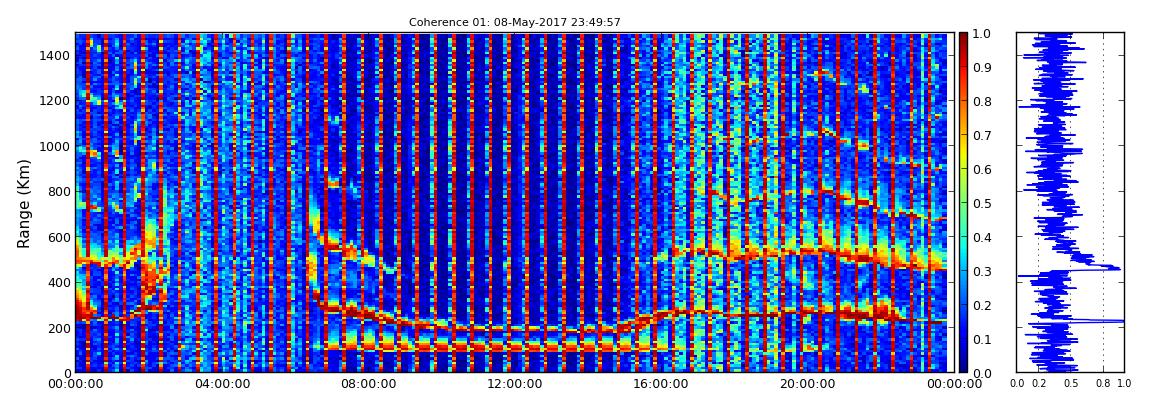
Task: Click the 200 range axis tick label
Action: [59, 328]
